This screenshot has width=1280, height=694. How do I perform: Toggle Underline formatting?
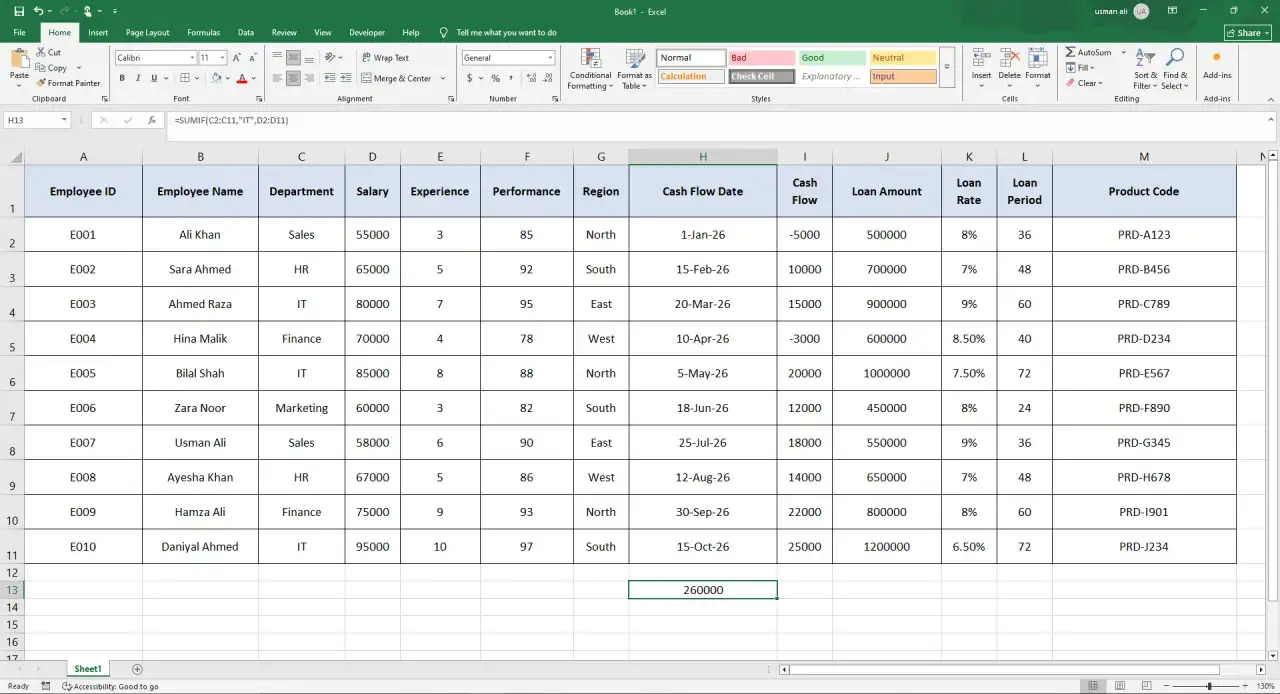click(x=154, y=78)
